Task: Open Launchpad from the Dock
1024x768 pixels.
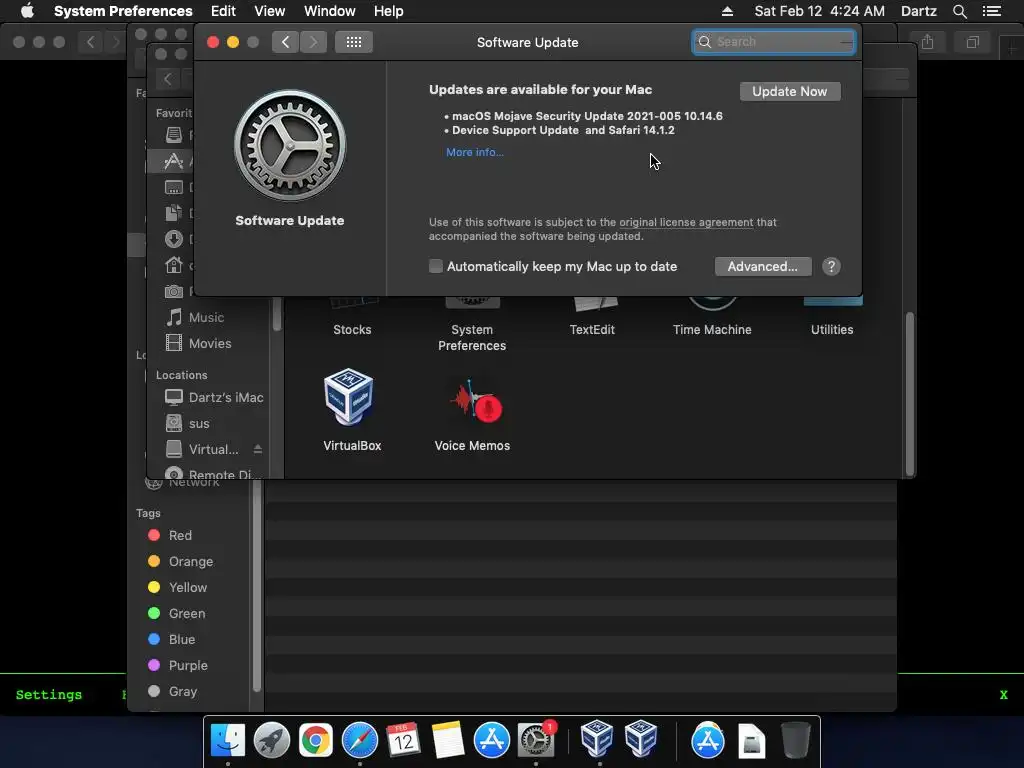Action: 272,741
